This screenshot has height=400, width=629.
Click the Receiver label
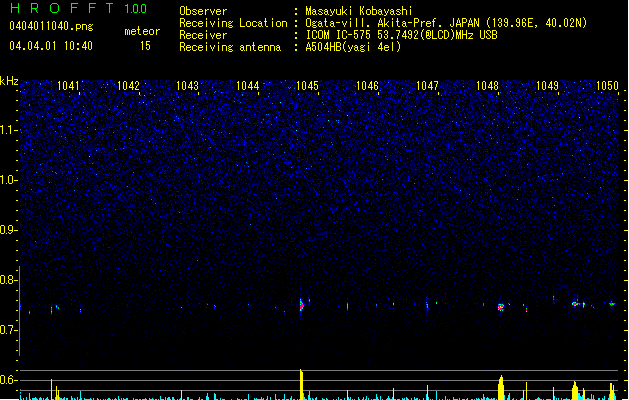coord(203,35)
